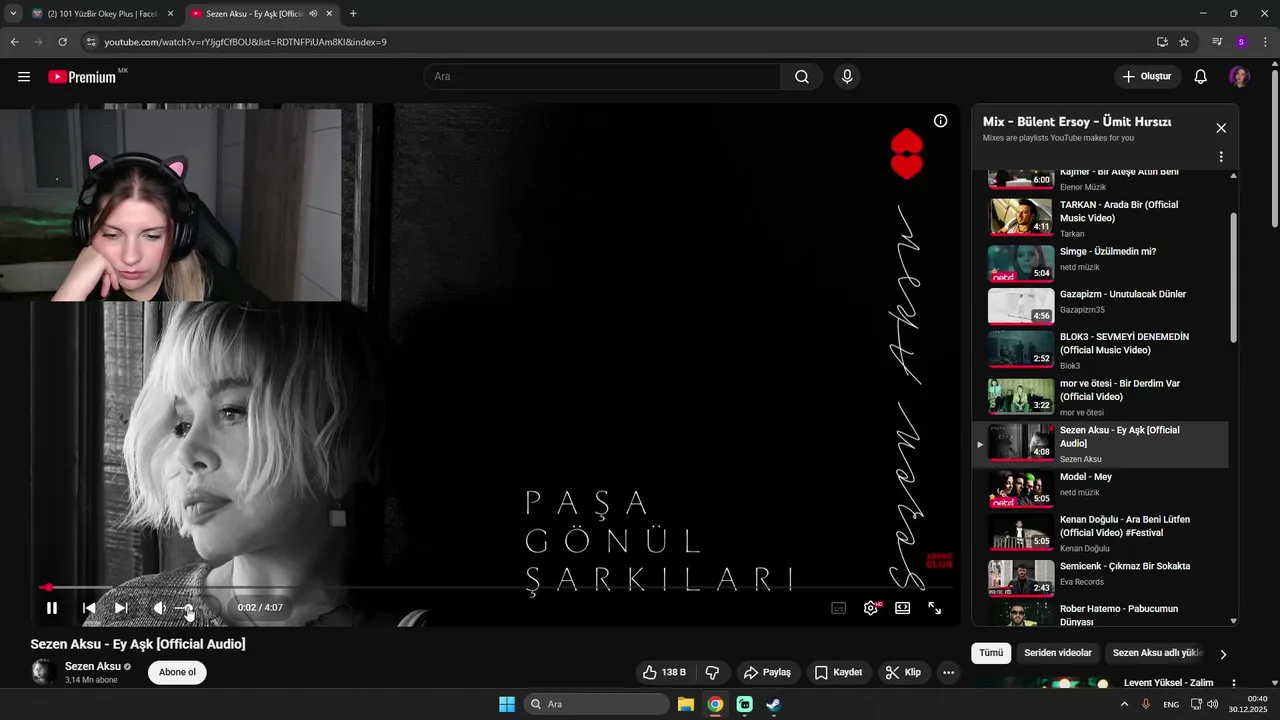Open Mix playlist options three-dot menu
This screenshot has height=720, width=1280.
1221,157
